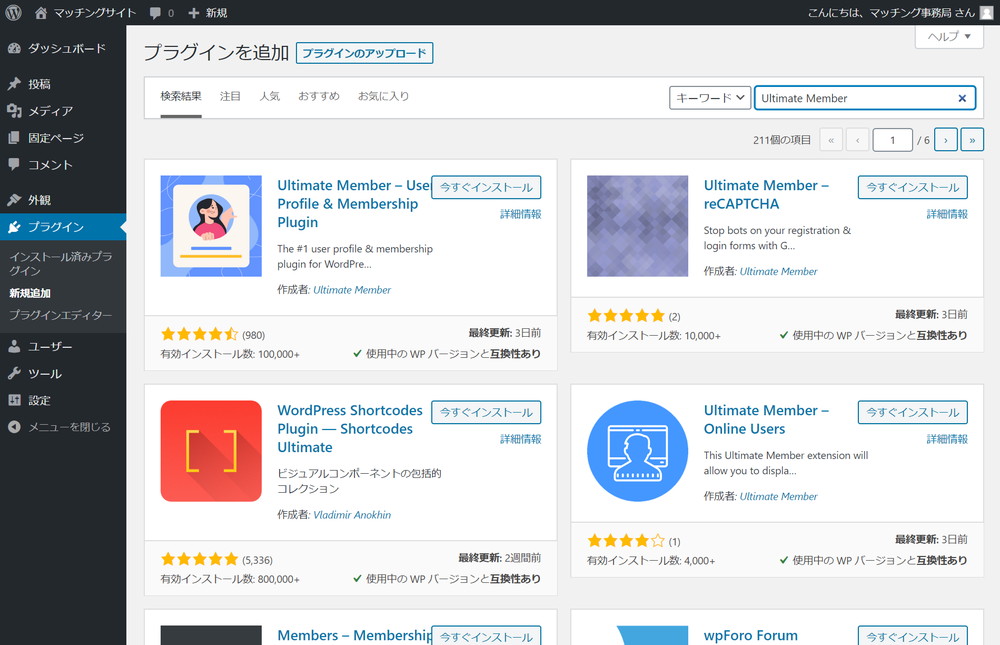This screenshot has height=645, width=1000.
Task: Switch to the お気に入り tab
Action: click(383, 96)
